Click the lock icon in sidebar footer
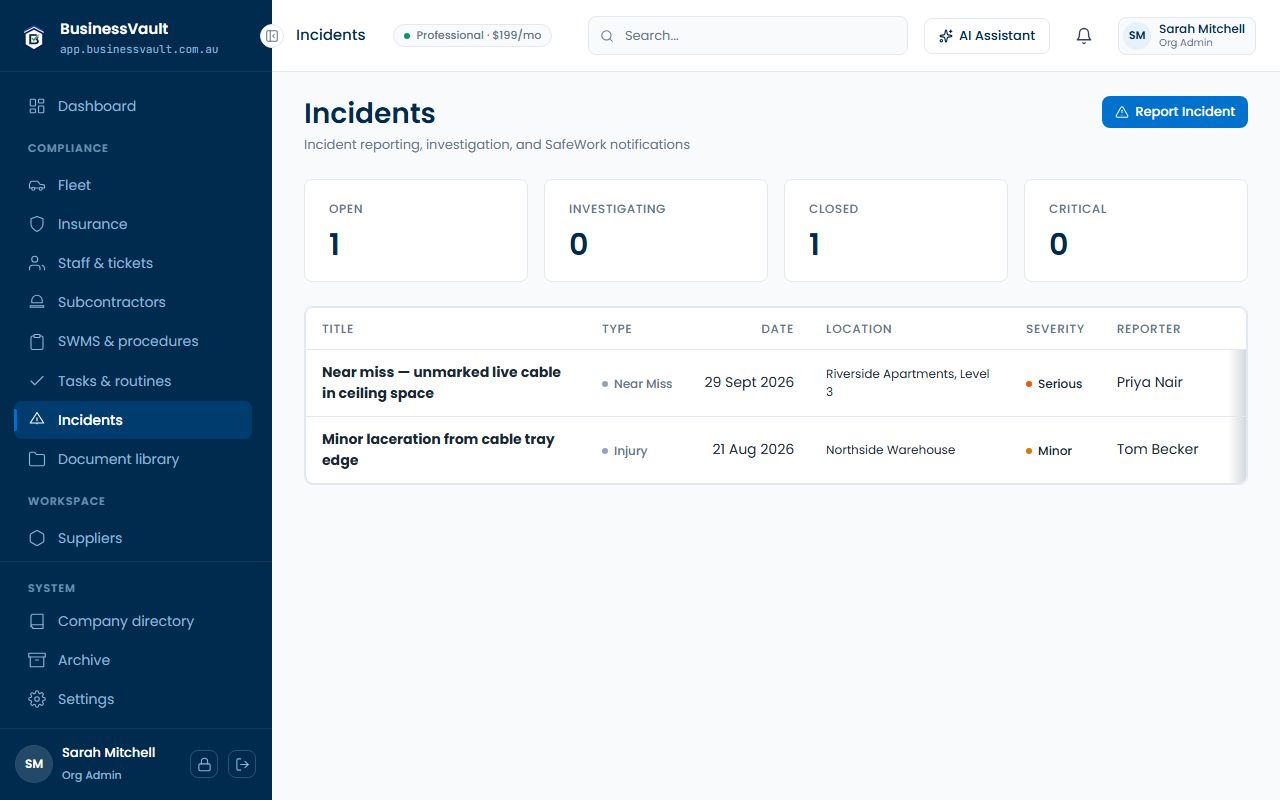This screenshot has height=800, width=1280. [x=204, y=764]
